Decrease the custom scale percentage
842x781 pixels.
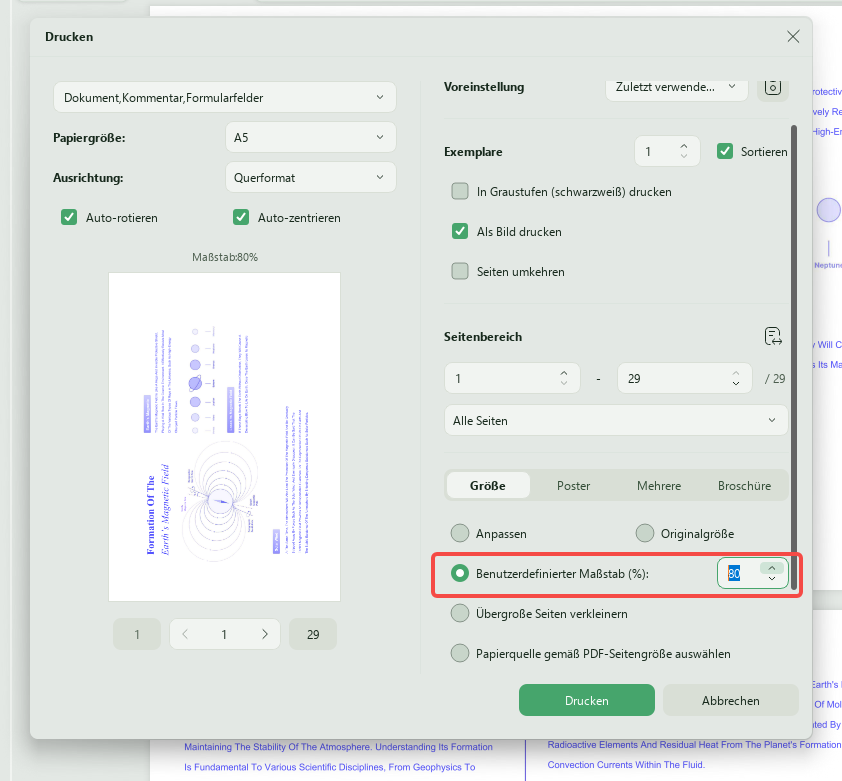[x=772, y=579]
